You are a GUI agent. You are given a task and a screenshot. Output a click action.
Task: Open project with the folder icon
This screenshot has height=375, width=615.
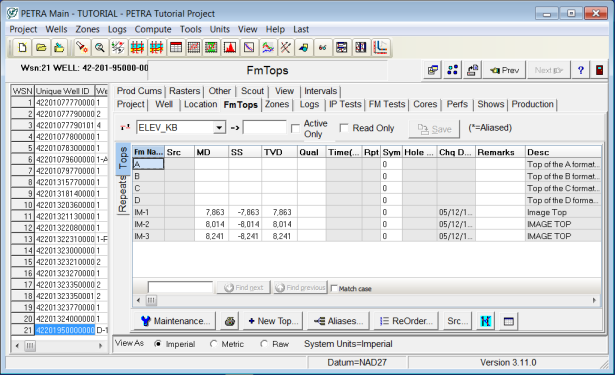pyautogui.click(x=41, y=48)
